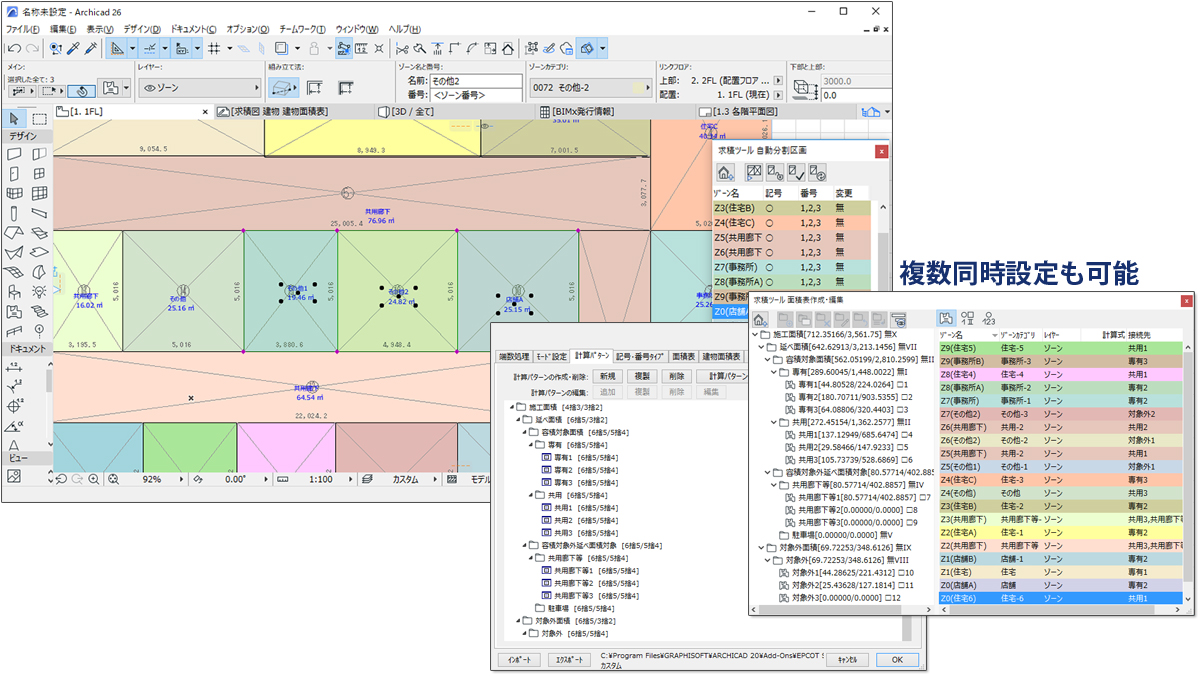Click the vertical scrollbar of the zone table
Image resolution: width=1200 pixels, height=676 pixels.
point(1187,465)
